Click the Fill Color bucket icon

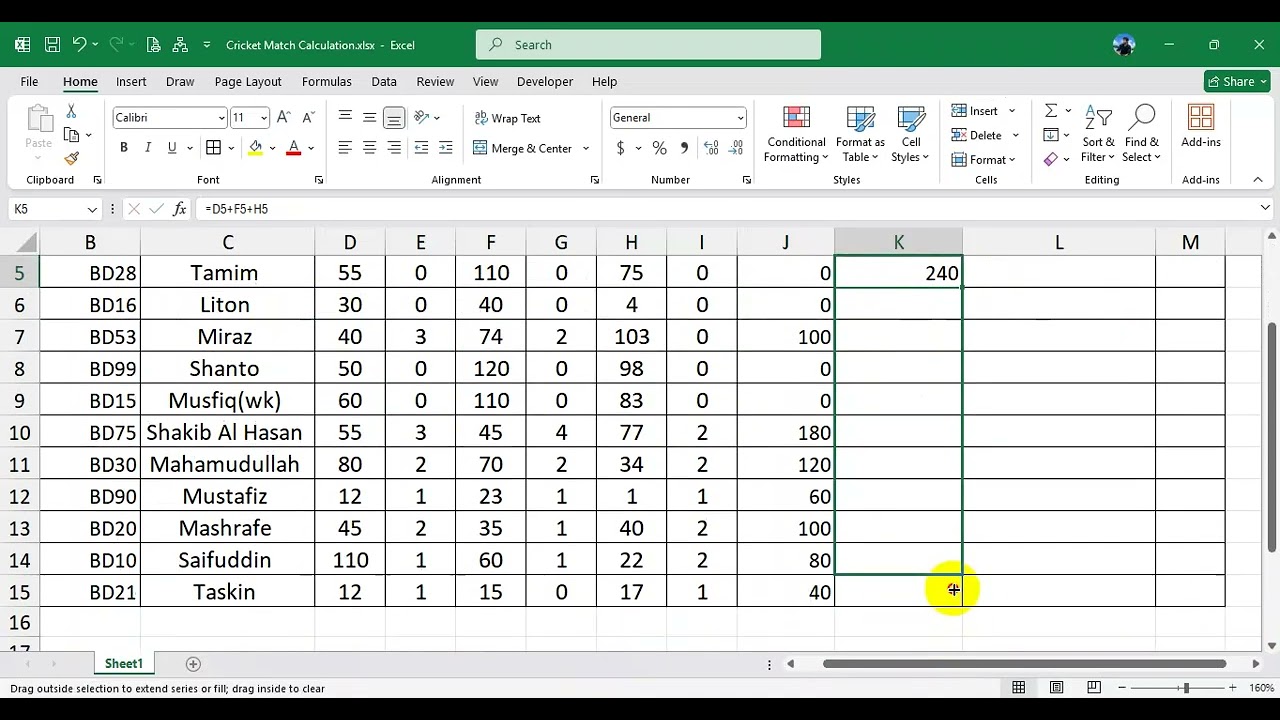point(255,148)
